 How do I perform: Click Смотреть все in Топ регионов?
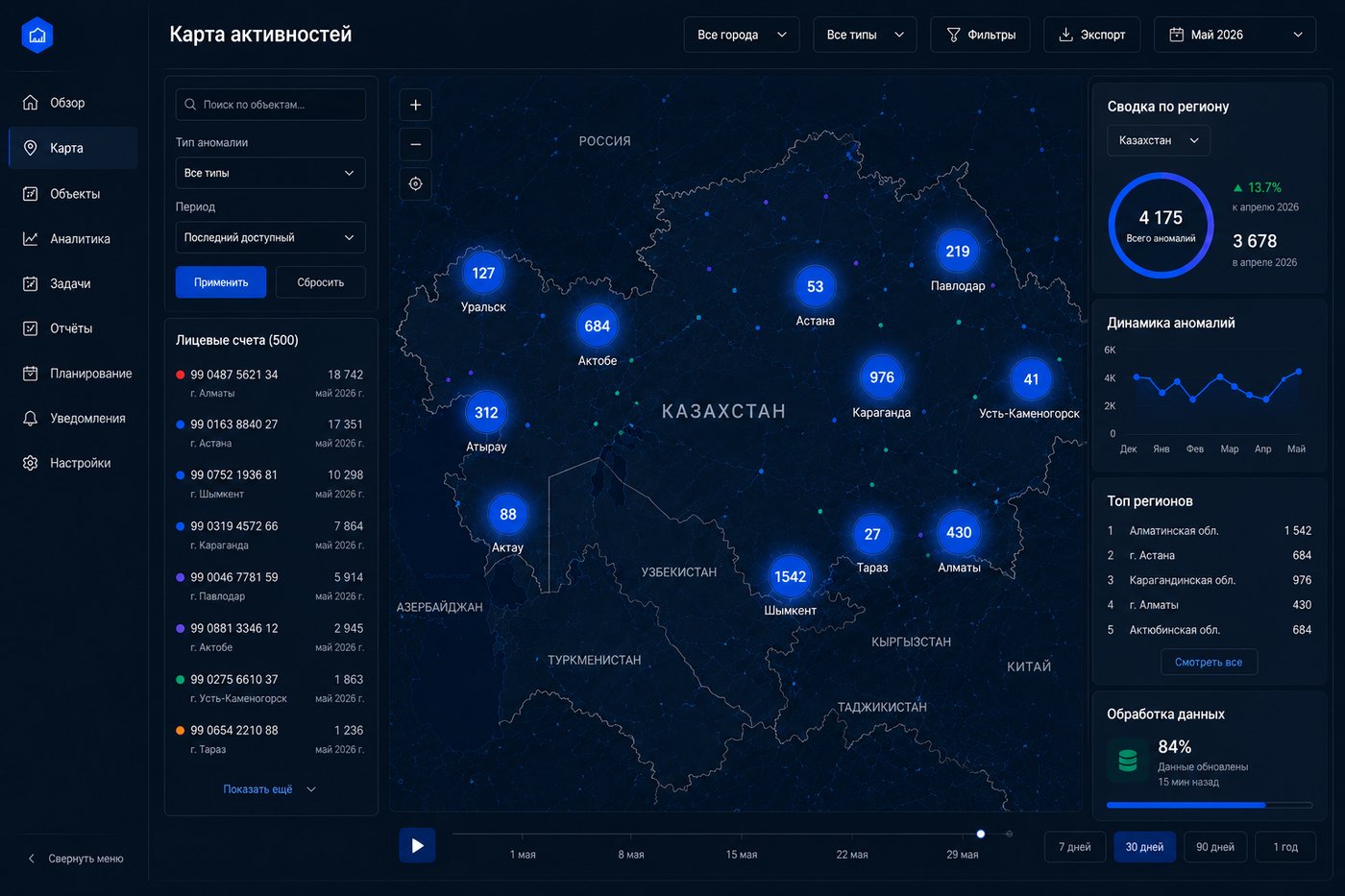pyautogui.click(x=1209, y=663)
